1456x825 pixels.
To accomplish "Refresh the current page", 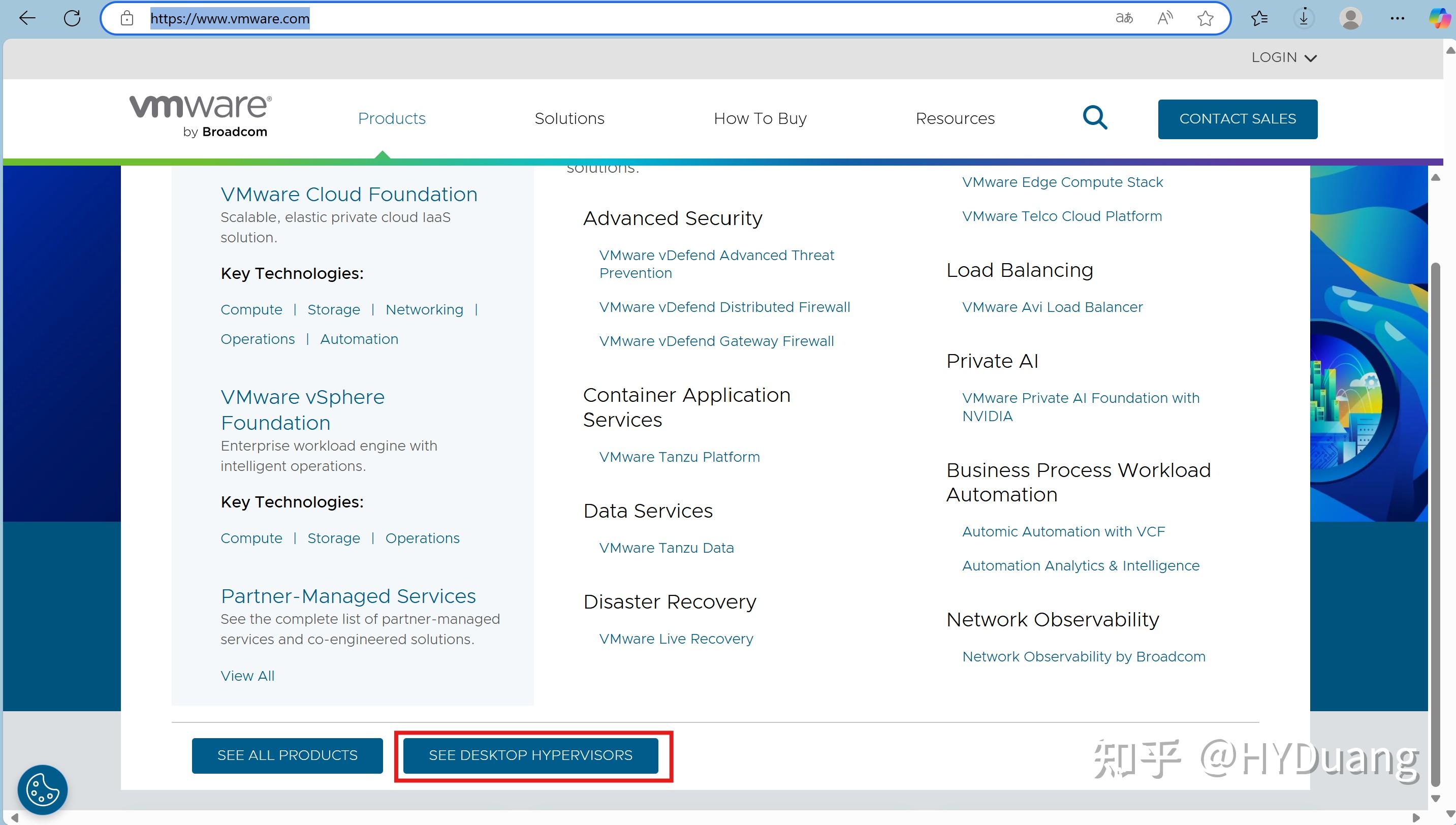I will [x=73, y=18].
